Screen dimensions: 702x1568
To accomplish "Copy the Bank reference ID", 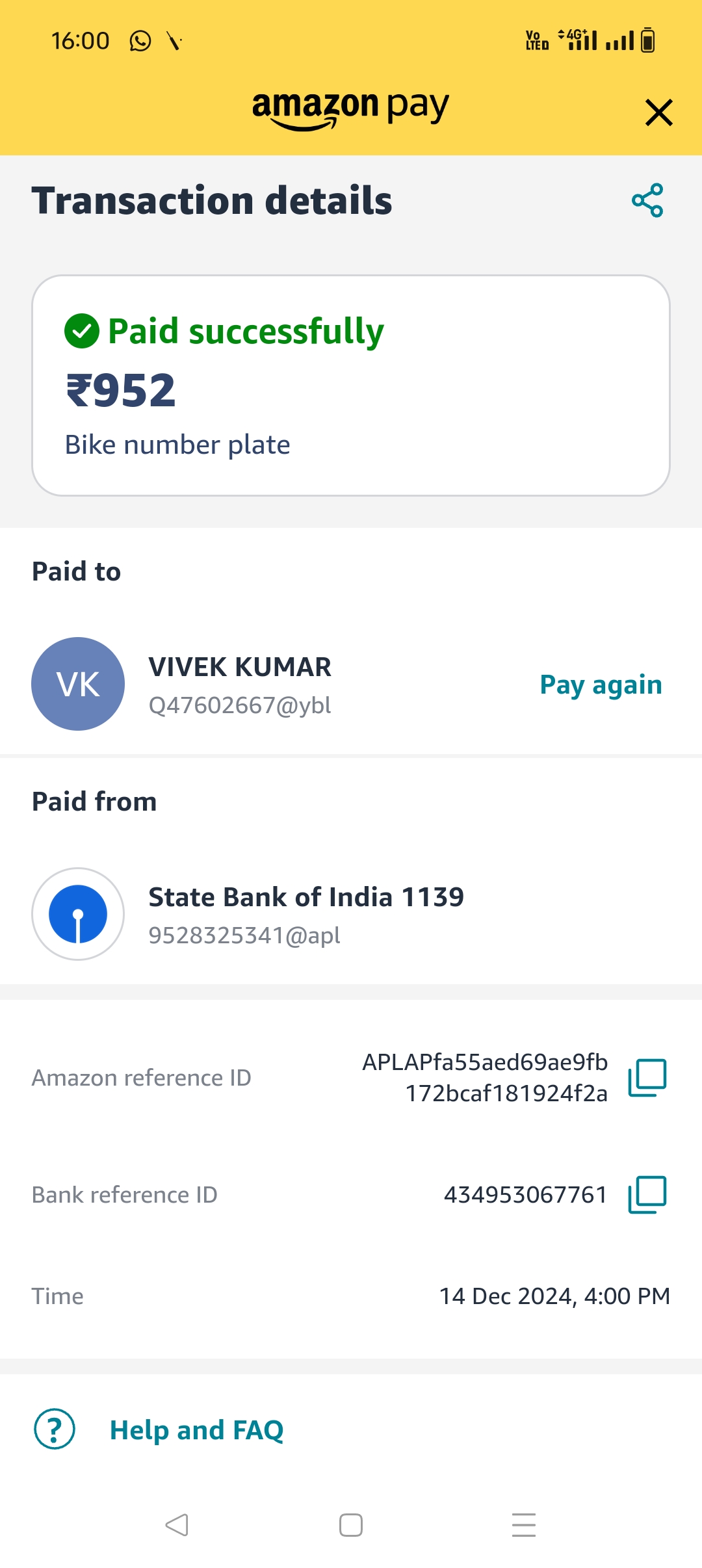I will [647, 1194].
